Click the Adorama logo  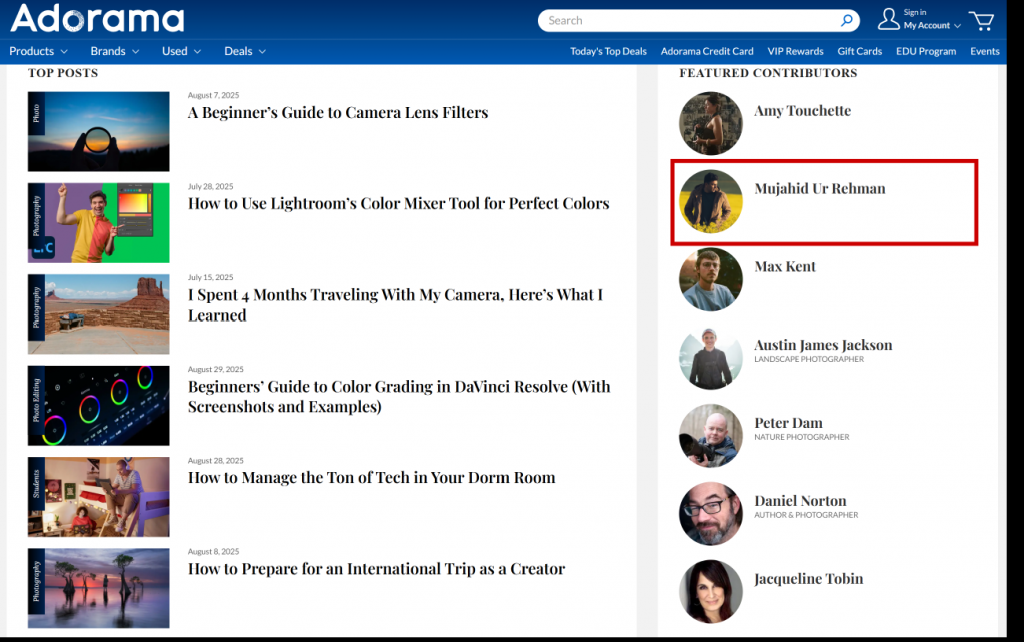pos(97,19)
